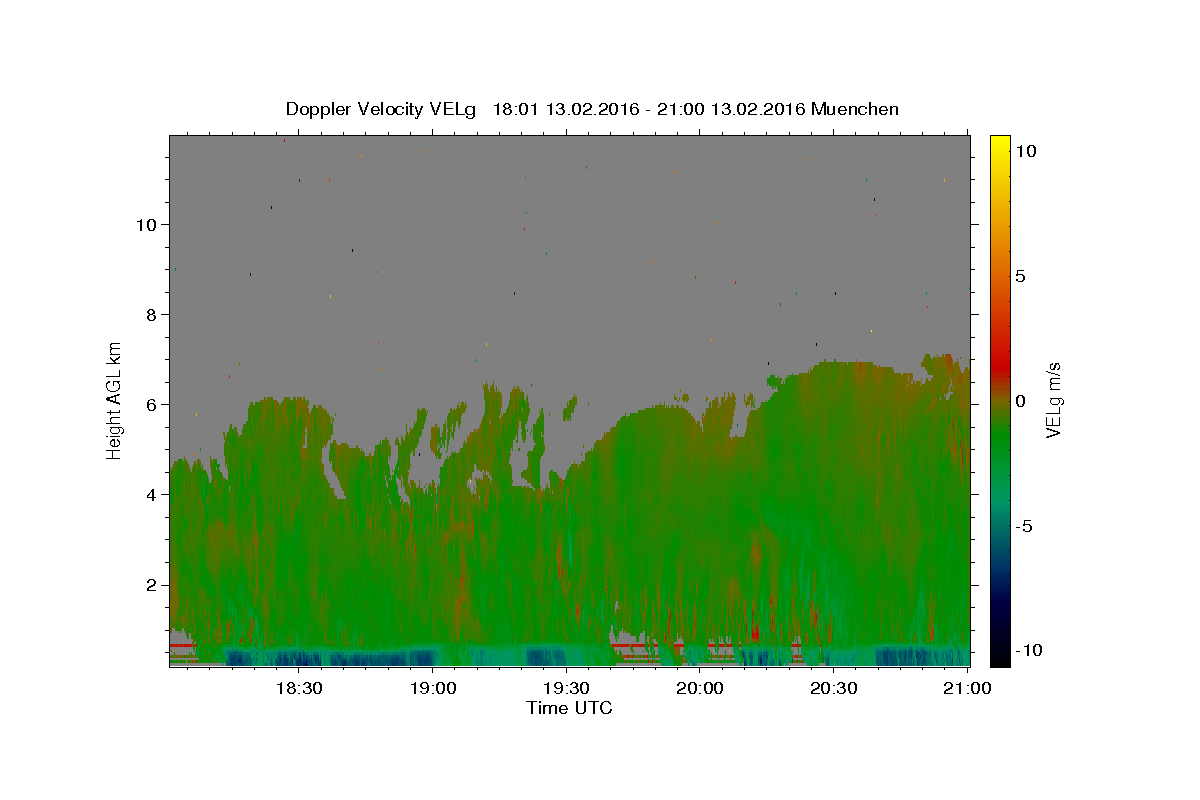This screenshot has height=800, width=1200.
Task: Click the colorbar label '-5'
Action: pyautogui.click(x=1024, y=526)
